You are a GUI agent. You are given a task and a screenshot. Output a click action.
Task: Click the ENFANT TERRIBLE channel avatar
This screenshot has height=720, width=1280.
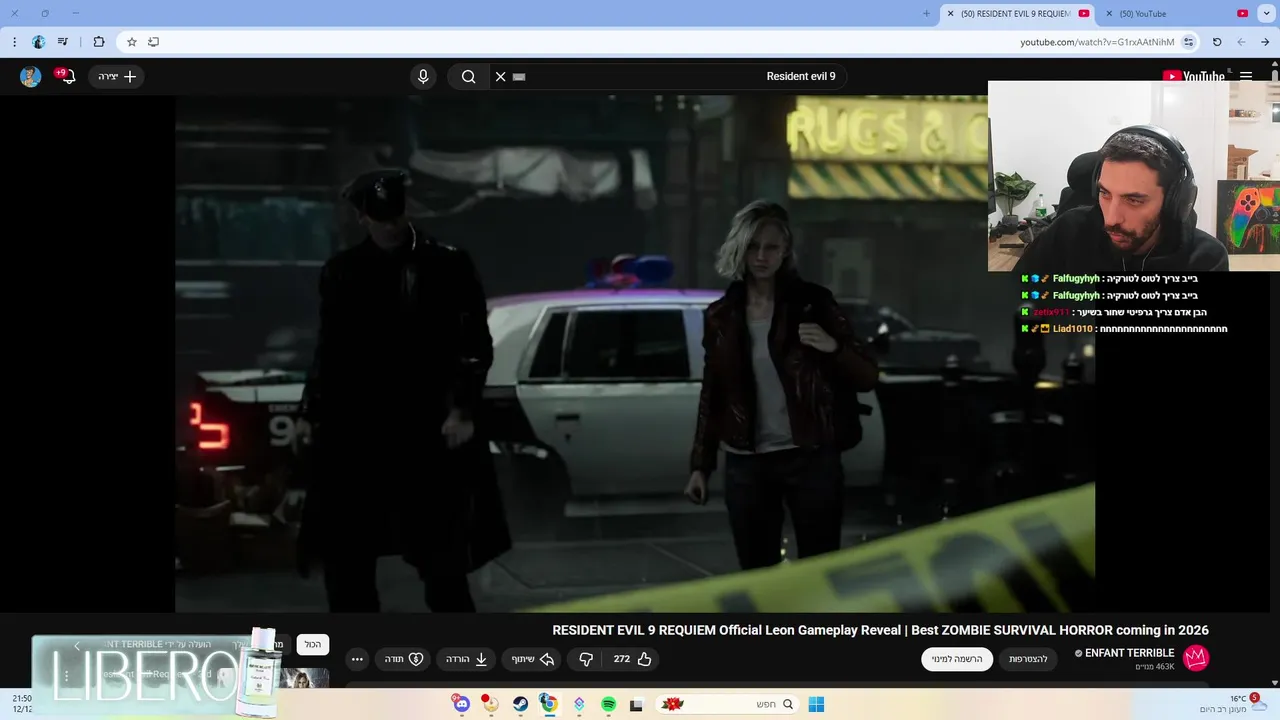point(1196,658)
